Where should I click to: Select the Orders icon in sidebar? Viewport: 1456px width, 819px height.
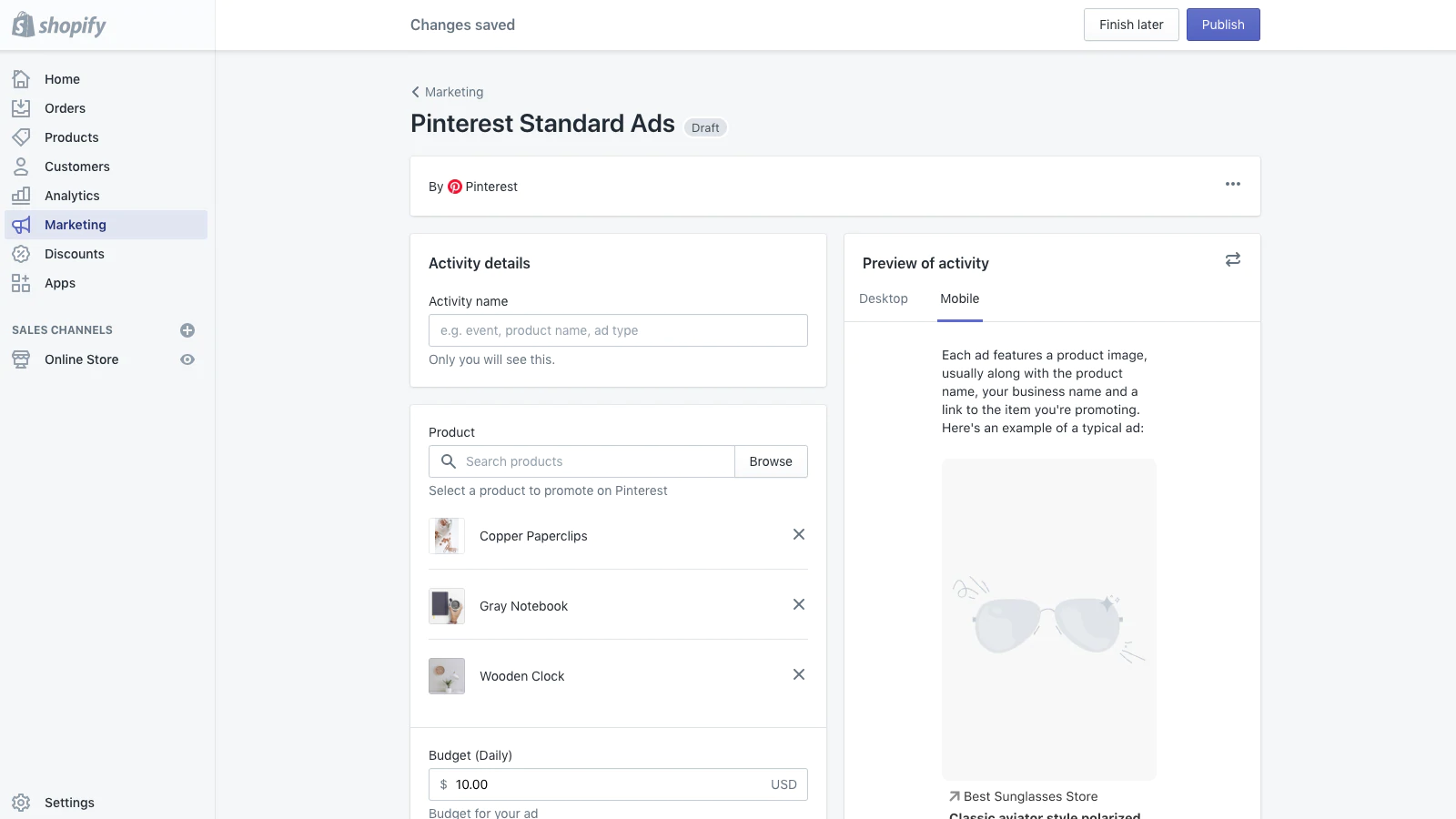(x=21, y=108)
